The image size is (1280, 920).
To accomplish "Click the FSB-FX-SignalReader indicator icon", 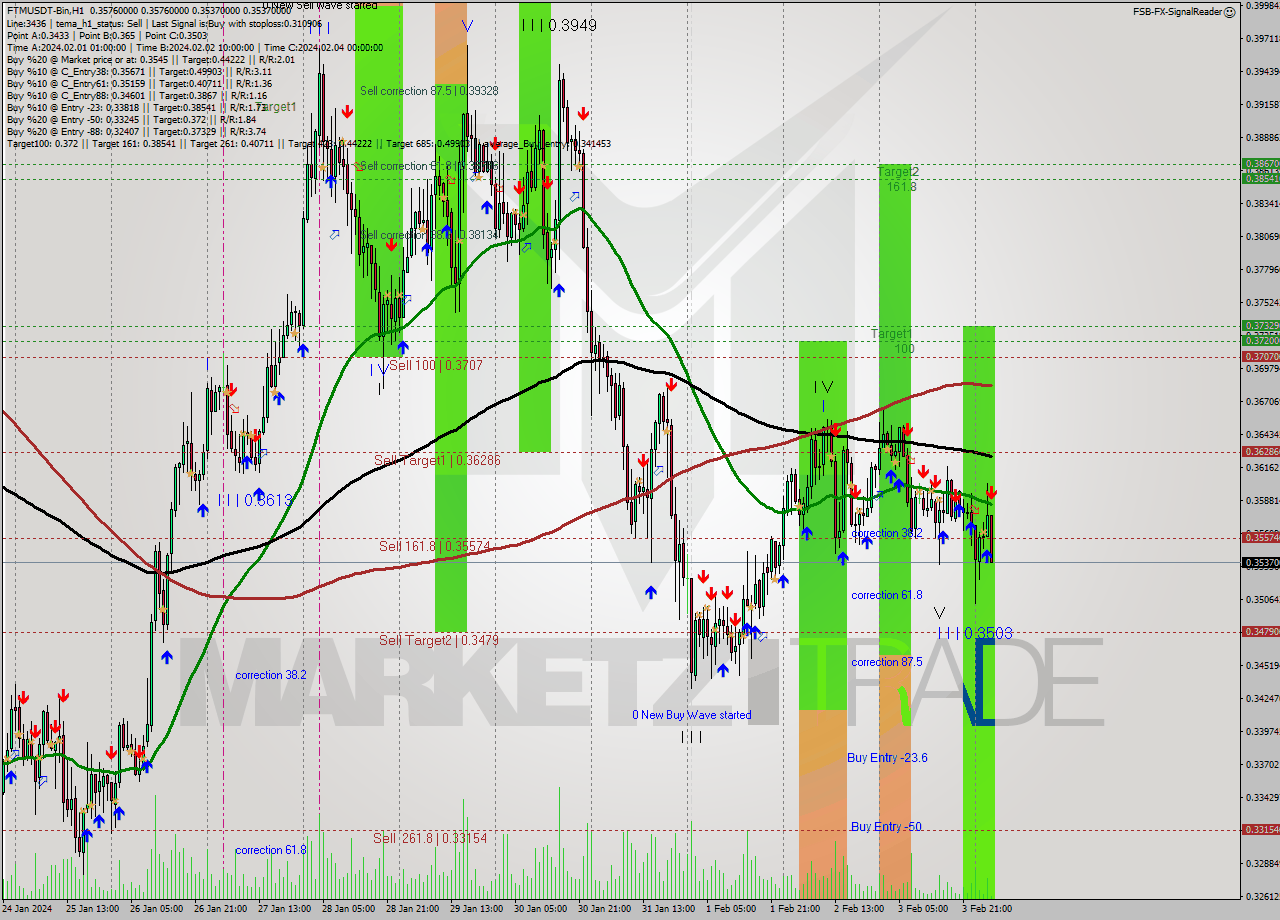I will point(1230,11).
